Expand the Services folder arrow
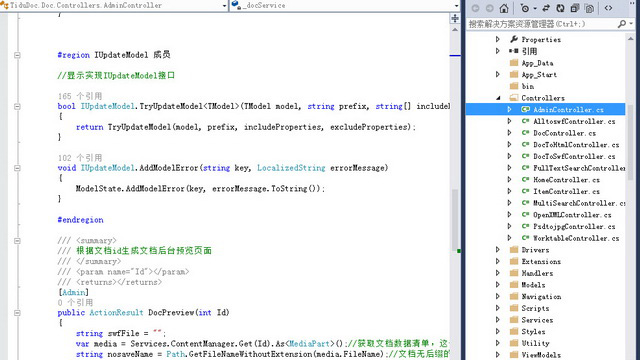The height and width of the screenshot is (360, 640). (498, 320)
